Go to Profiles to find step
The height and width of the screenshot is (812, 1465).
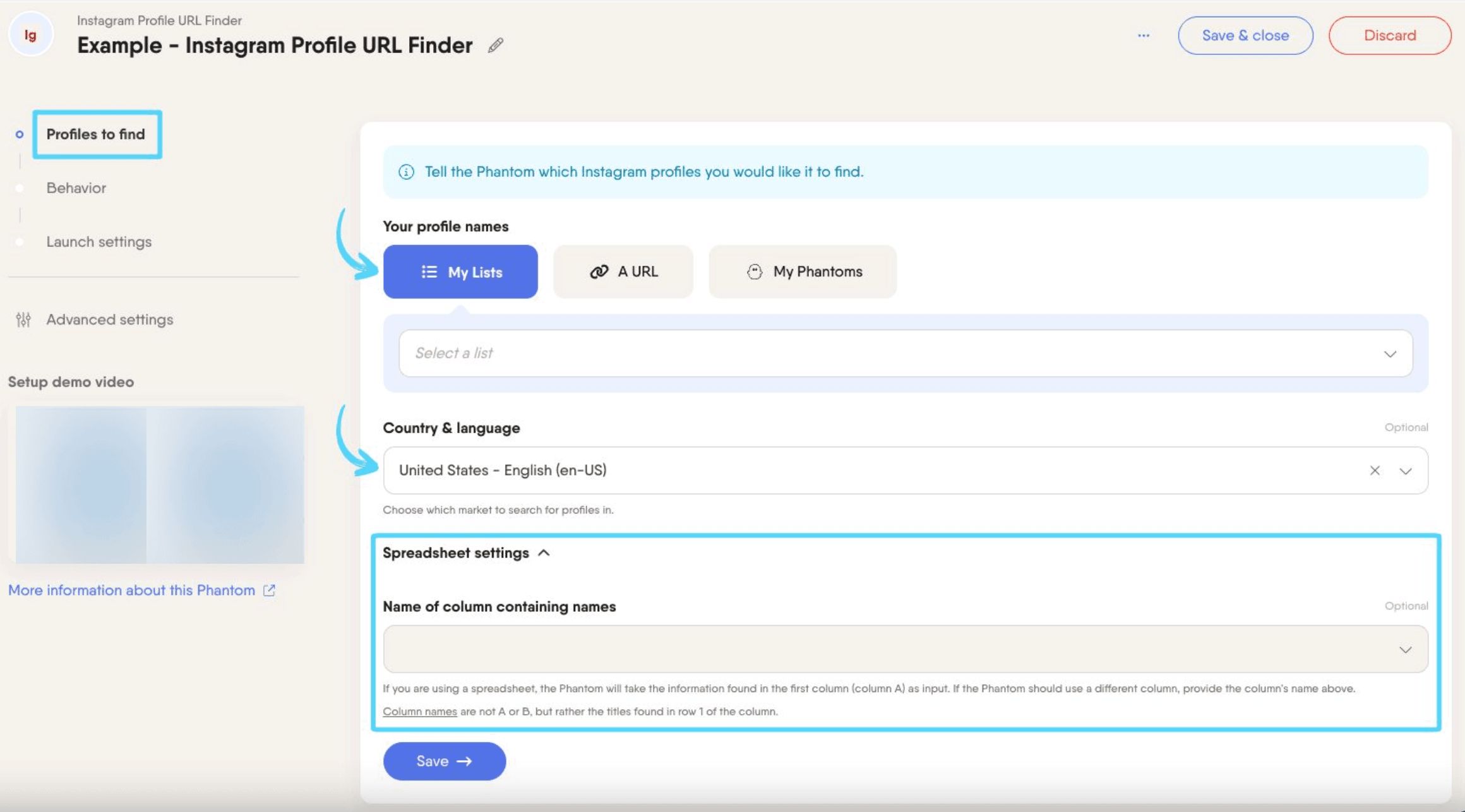click(x=96, y=134)
